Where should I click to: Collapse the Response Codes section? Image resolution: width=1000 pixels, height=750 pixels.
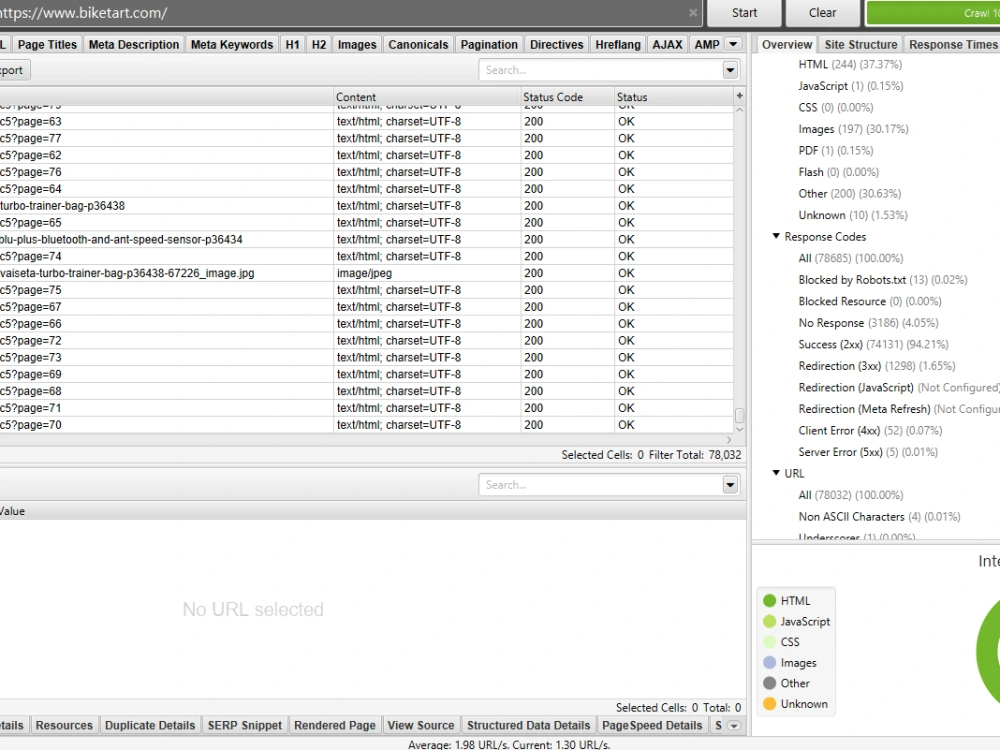pos(776,236)
